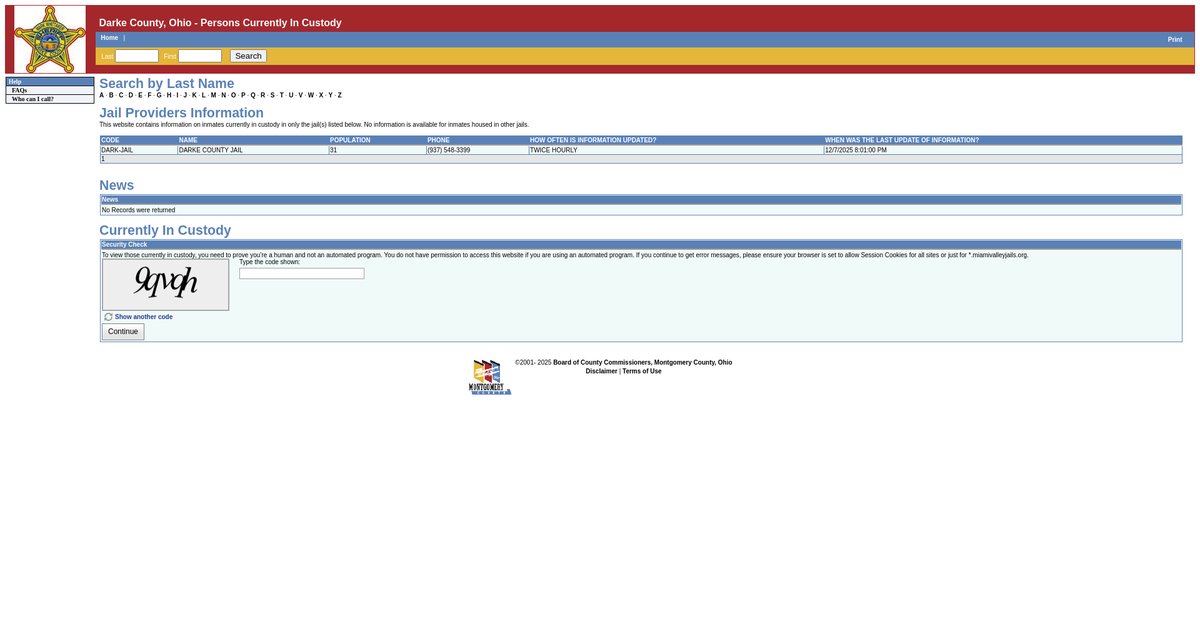Search last names starting with C

121,95
